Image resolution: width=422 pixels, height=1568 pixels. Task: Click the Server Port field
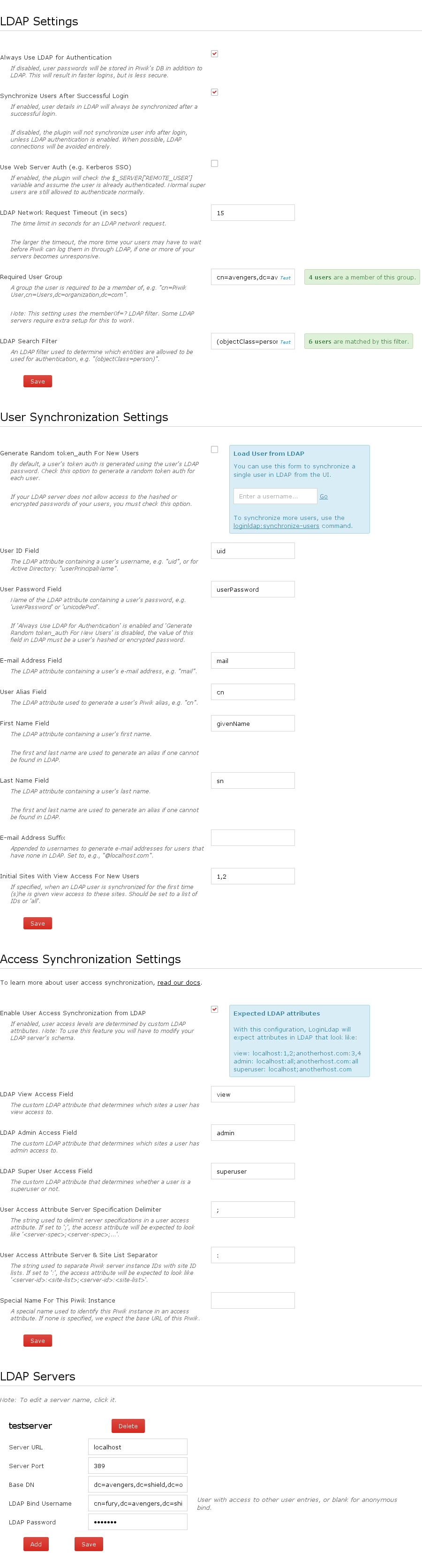click(138, 1466)
